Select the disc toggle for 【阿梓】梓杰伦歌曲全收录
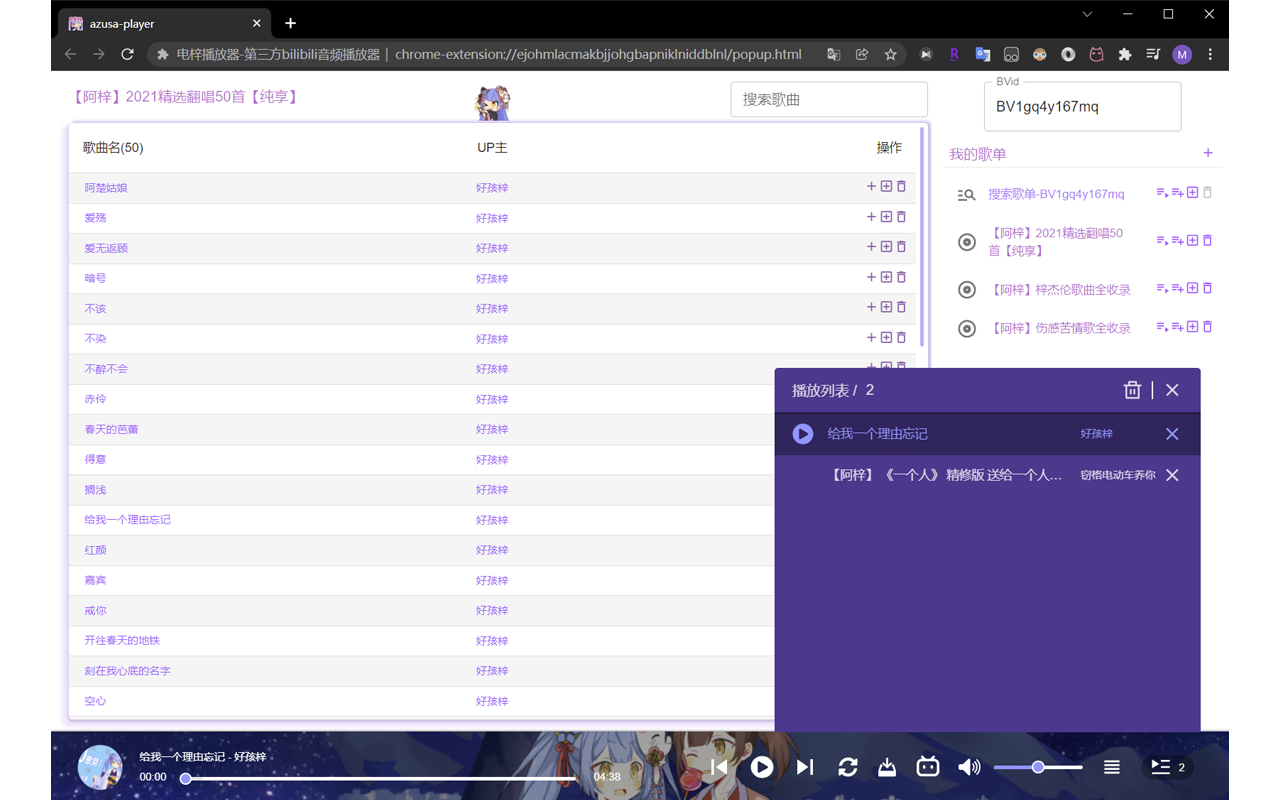 966,289
